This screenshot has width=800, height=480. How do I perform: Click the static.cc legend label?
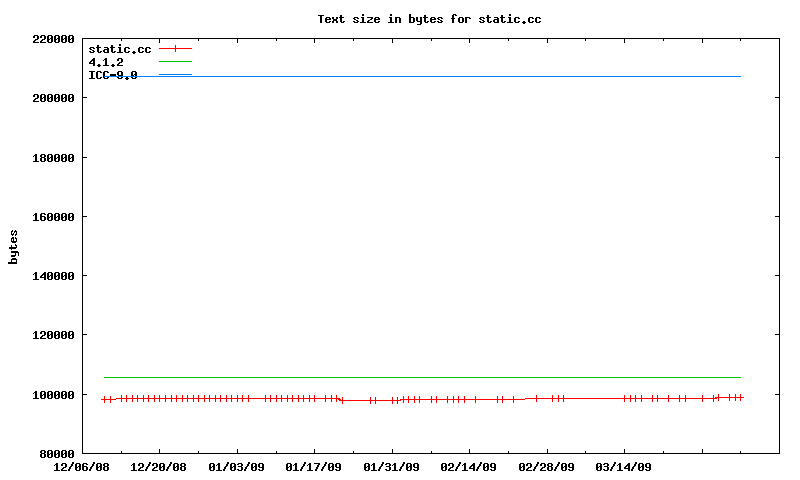(x=119, y=49)
